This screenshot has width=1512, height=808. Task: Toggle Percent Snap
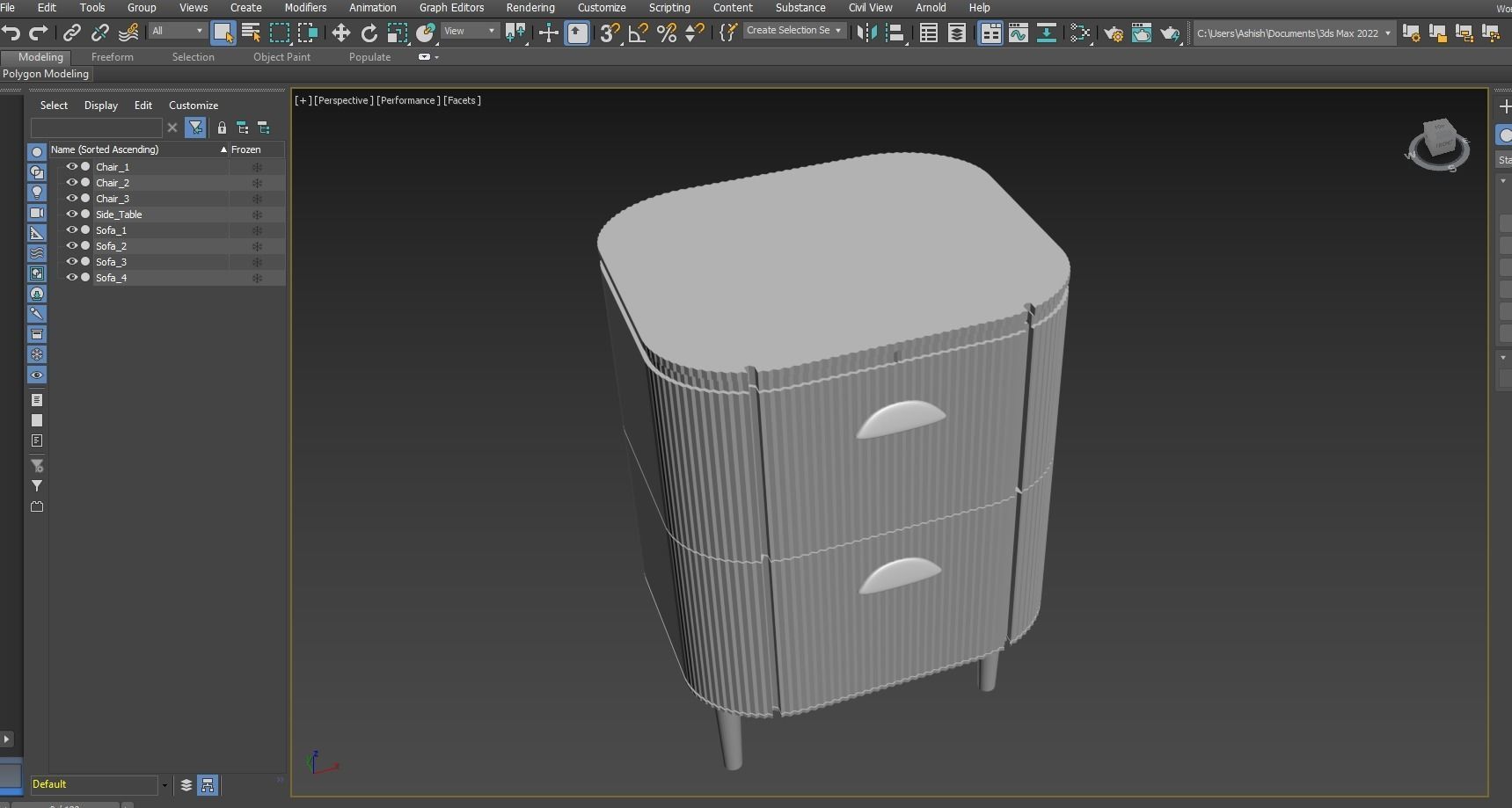point(667,33)
